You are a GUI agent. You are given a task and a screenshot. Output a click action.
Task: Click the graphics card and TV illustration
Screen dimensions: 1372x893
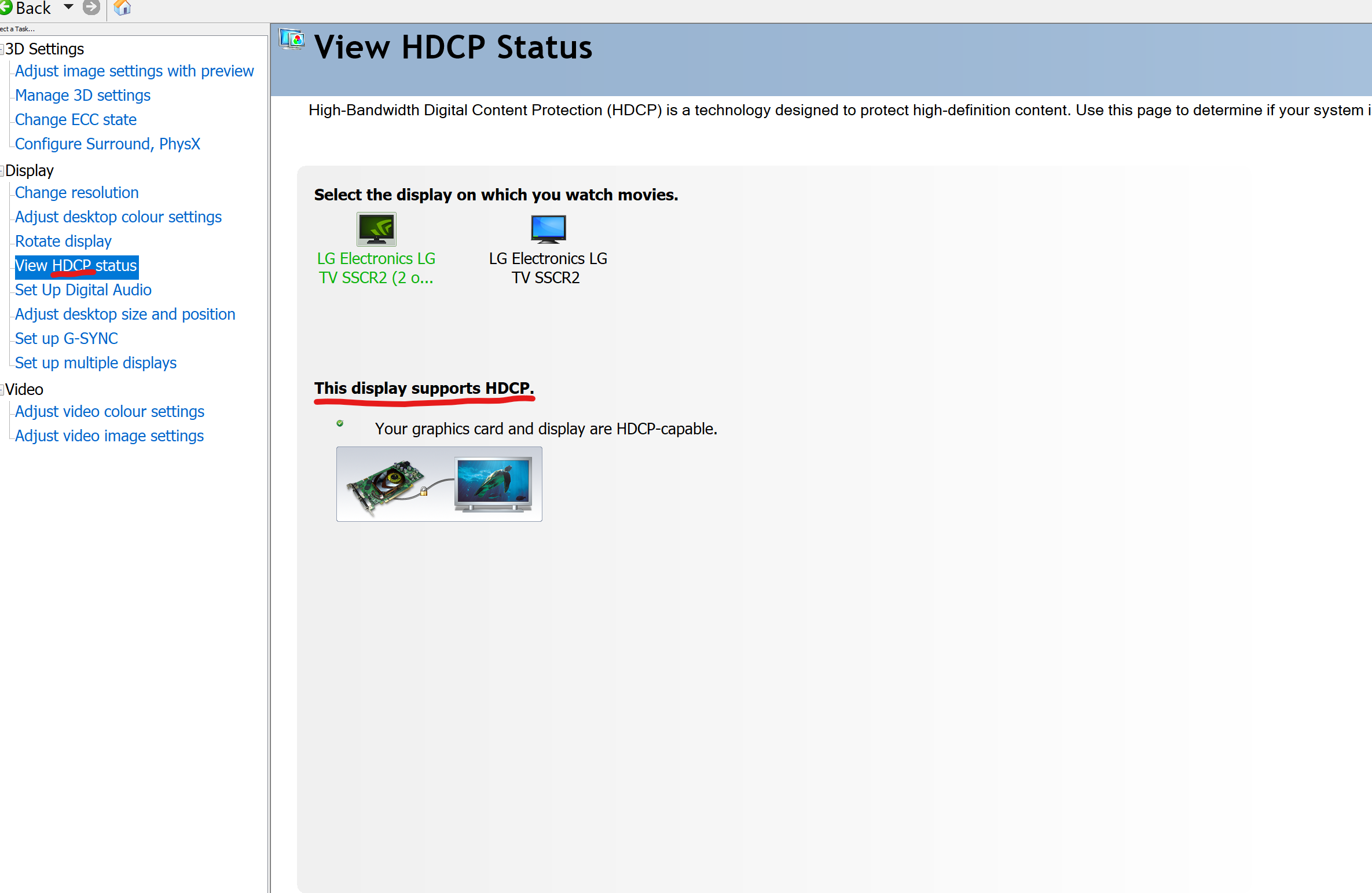(x=439, y=484)
